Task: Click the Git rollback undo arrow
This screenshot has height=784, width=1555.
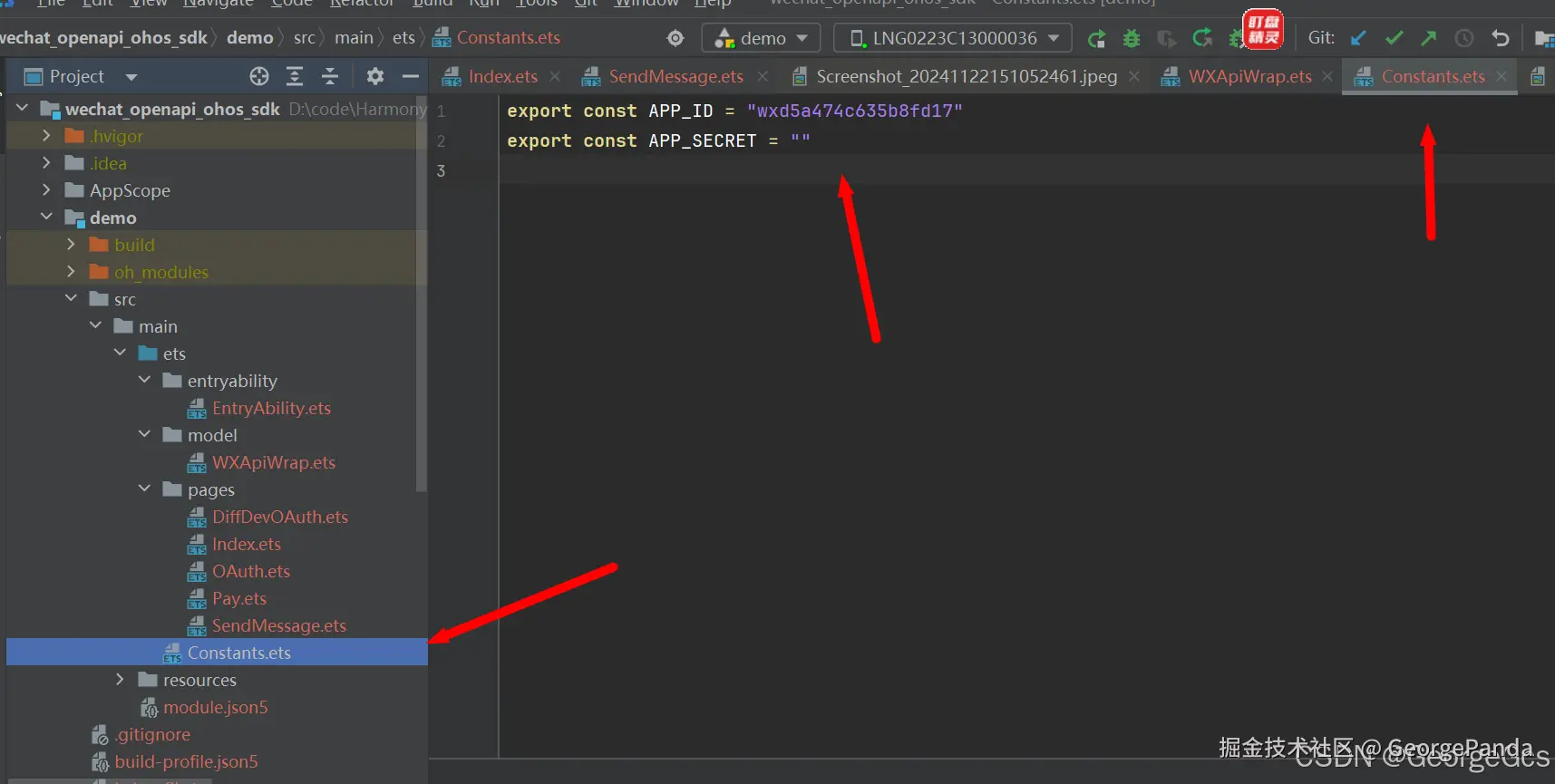Action: (x=1501, y=38)
